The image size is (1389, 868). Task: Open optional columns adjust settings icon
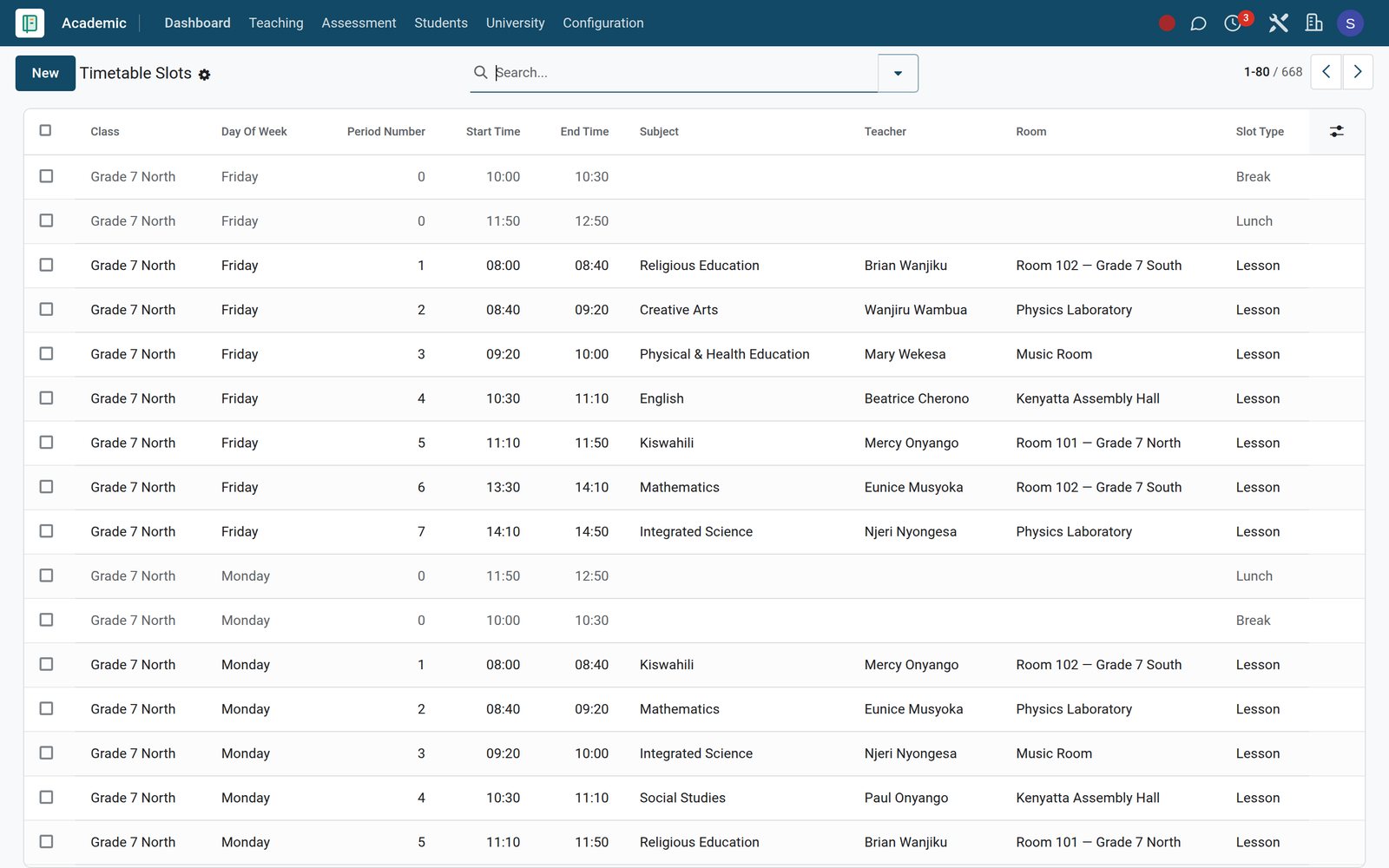tap(1337, 131)
